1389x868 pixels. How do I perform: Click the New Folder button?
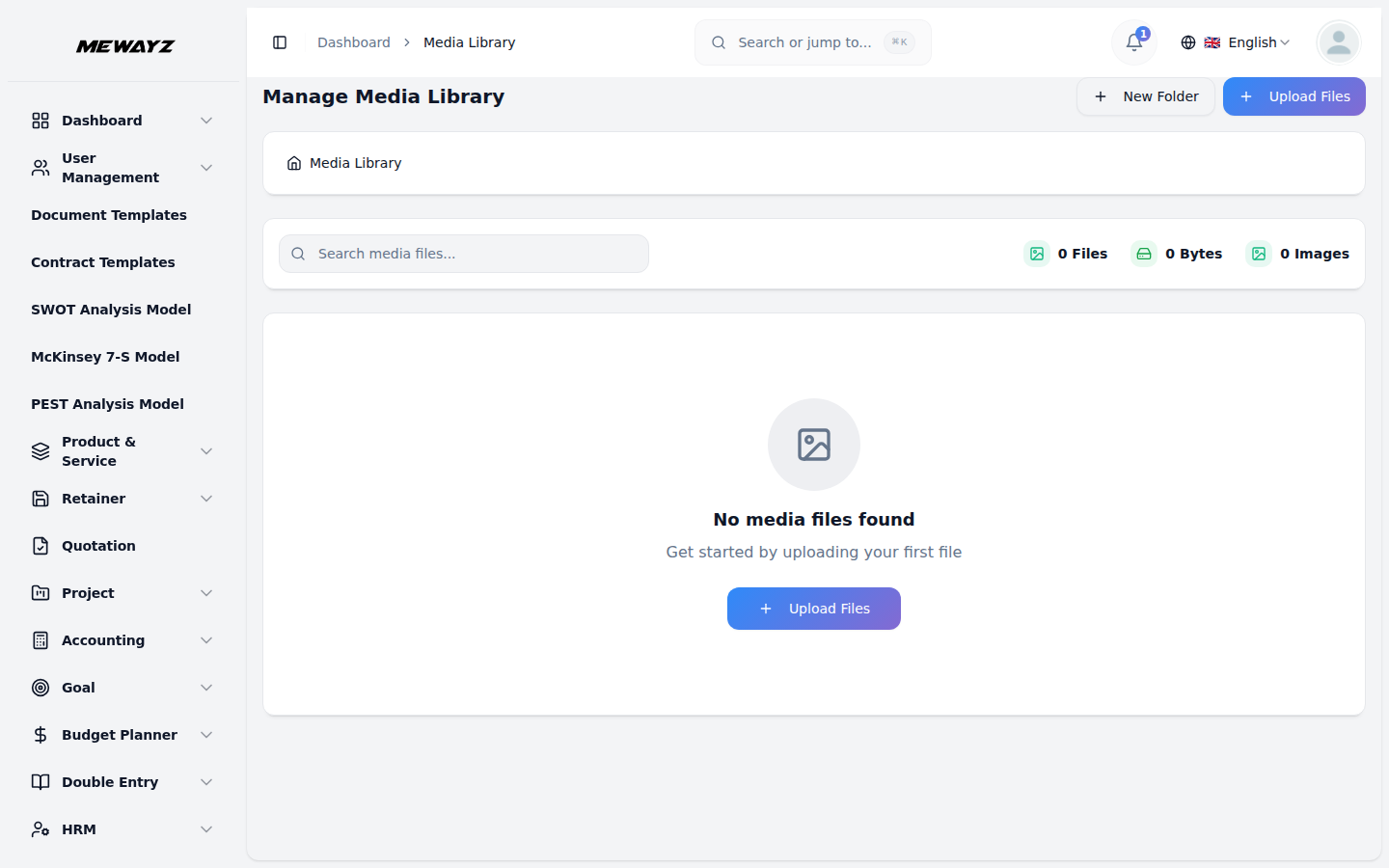coord(1146,96)
